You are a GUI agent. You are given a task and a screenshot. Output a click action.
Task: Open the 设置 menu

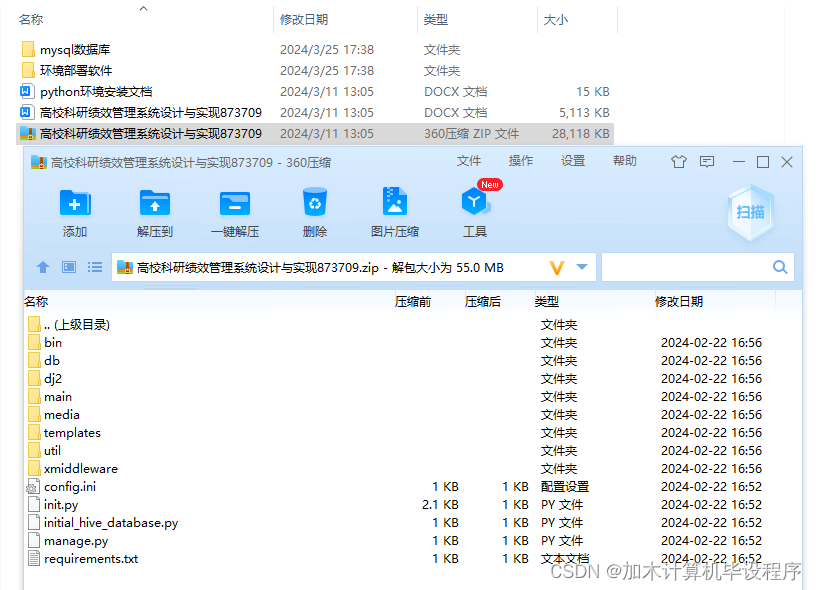coord(571,160)
